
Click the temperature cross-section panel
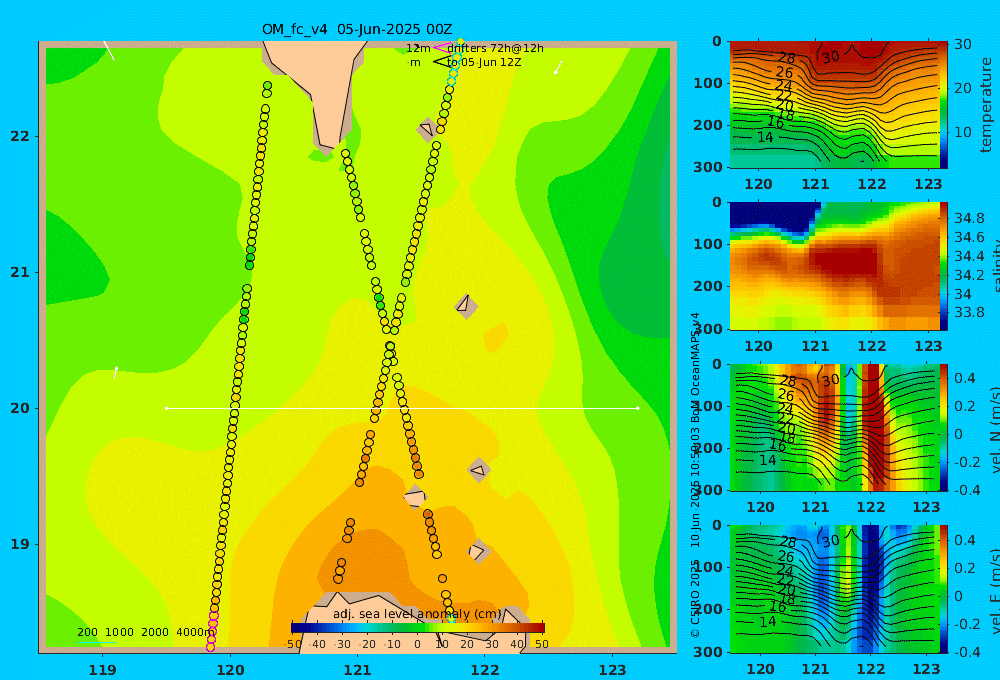[x=834, y=105]
